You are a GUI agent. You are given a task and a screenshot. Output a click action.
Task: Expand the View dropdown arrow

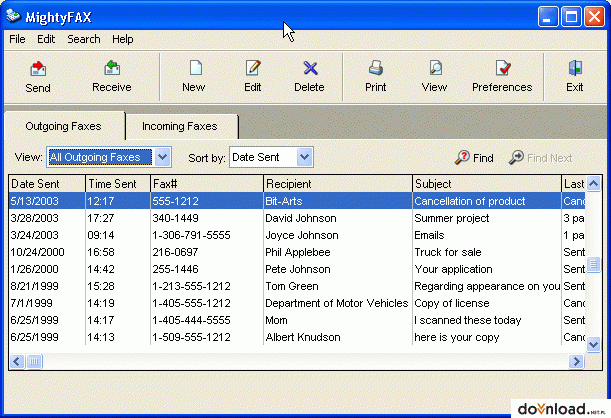(162, 157)
